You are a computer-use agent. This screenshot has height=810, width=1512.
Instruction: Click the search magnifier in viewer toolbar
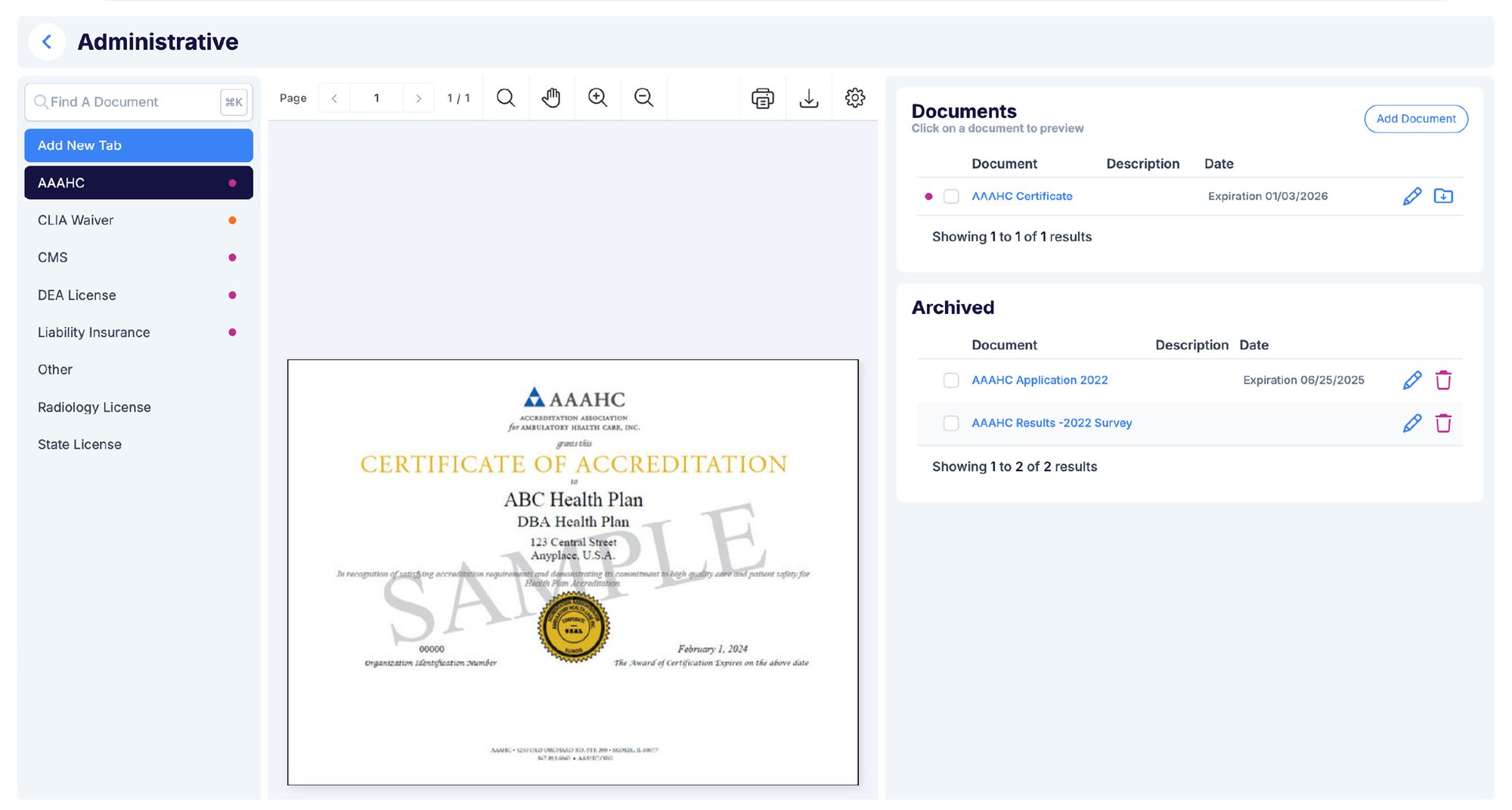coord(506,98)
